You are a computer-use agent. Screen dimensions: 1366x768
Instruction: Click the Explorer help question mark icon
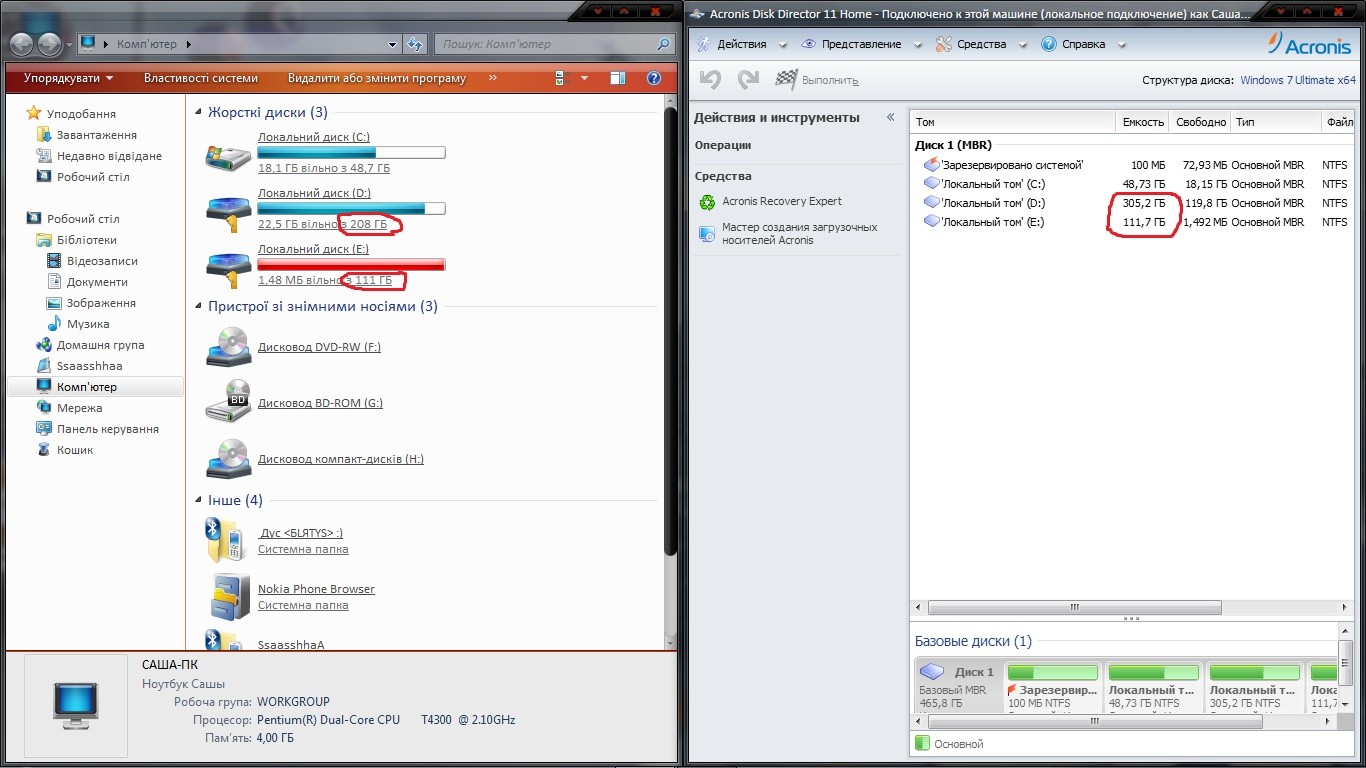tap(654, 78)
